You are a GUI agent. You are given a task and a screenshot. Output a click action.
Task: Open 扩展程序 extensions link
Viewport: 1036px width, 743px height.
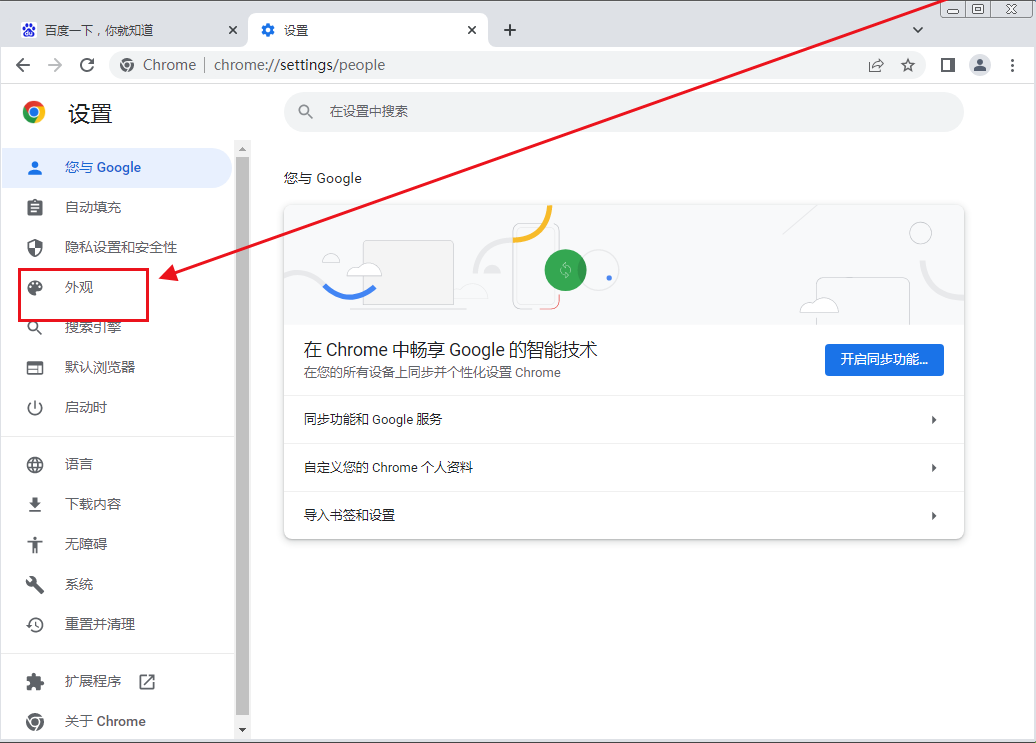pos(117,682)
